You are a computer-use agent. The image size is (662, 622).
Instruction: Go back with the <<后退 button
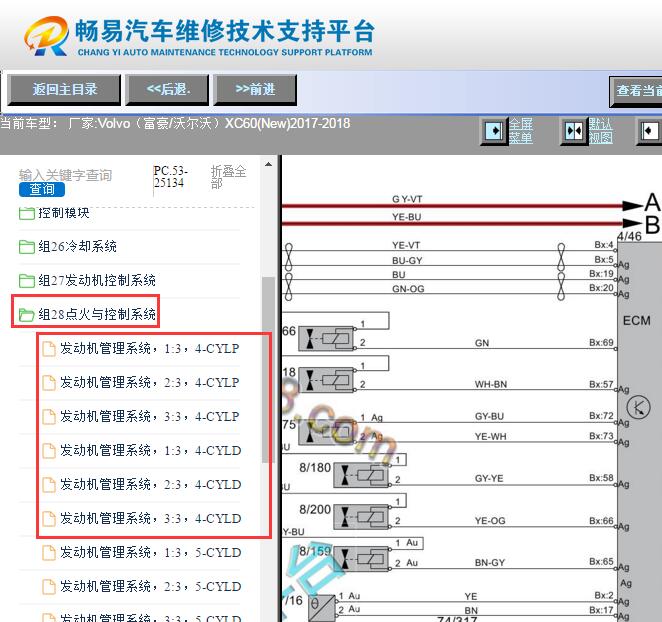(x=168, y=90)
